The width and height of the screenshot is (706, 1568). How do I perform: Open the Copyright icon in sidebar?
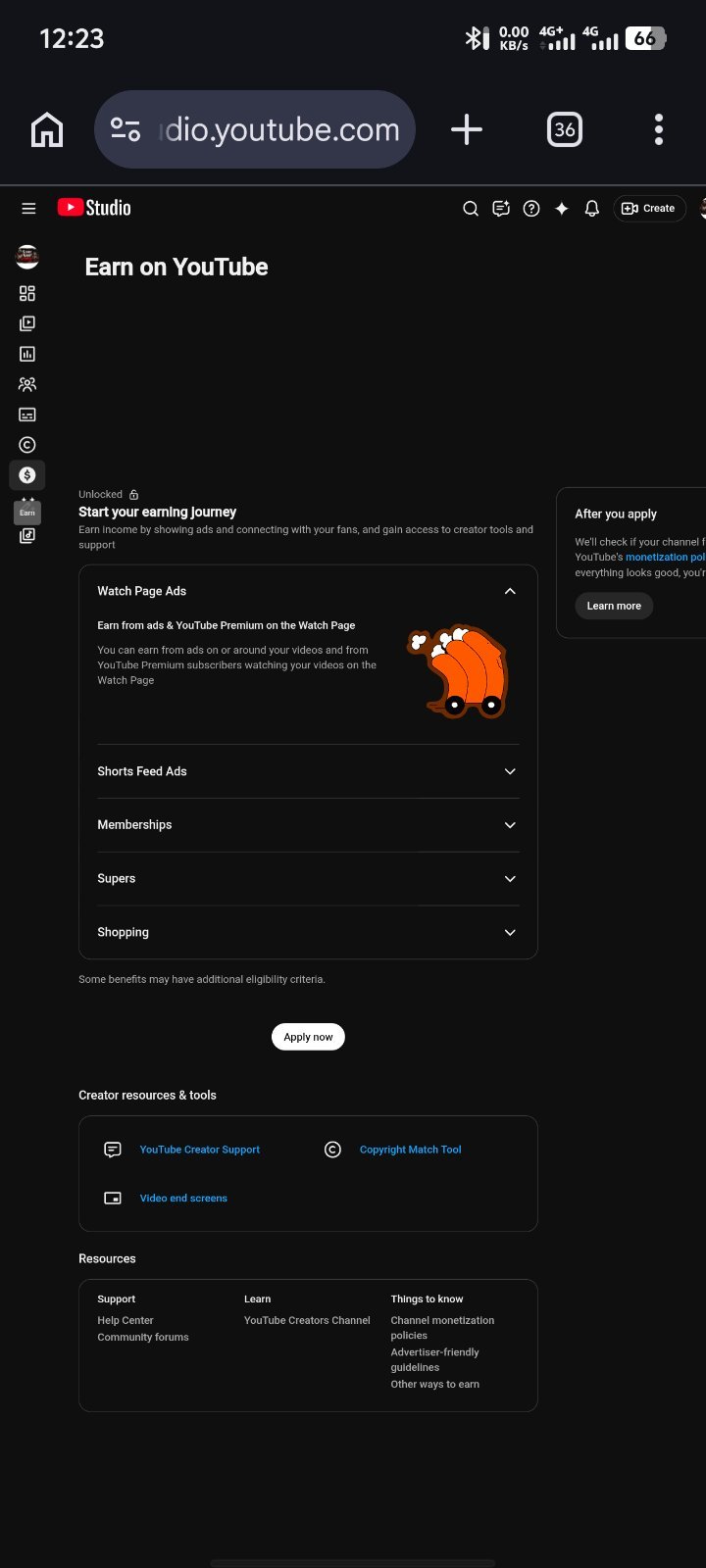click(x=27, y=445)
